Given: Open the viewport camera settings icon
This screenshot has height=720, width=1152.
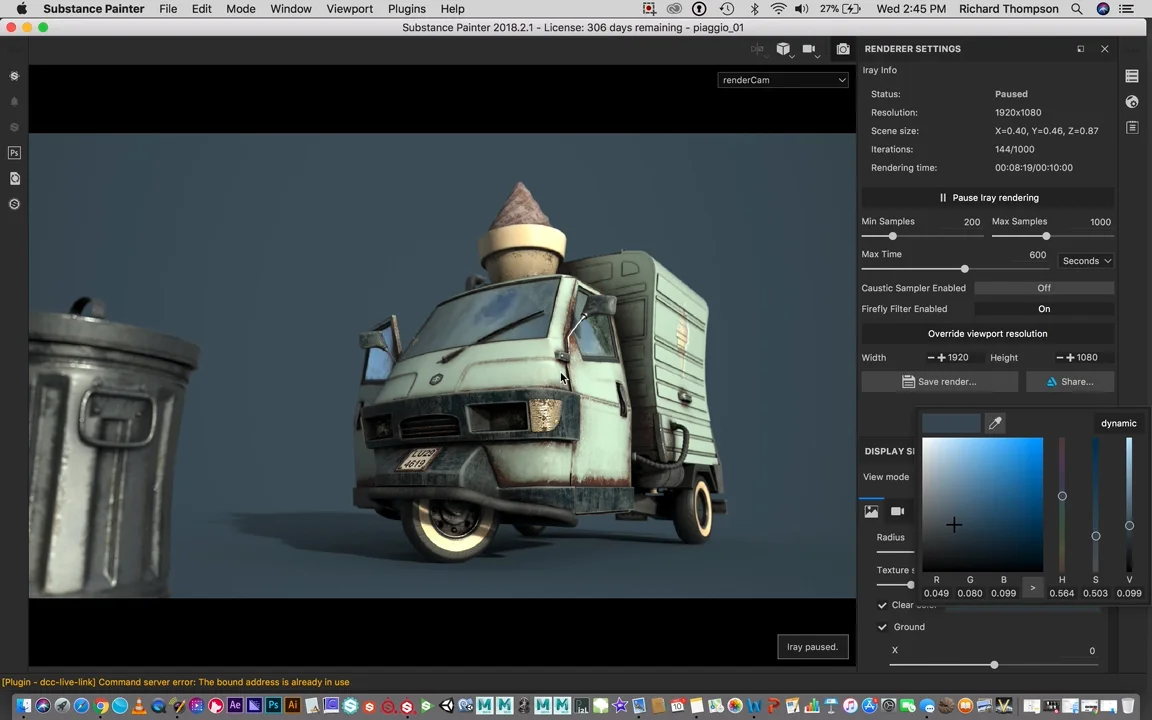Looking at the screenshot, I should 810,49.
